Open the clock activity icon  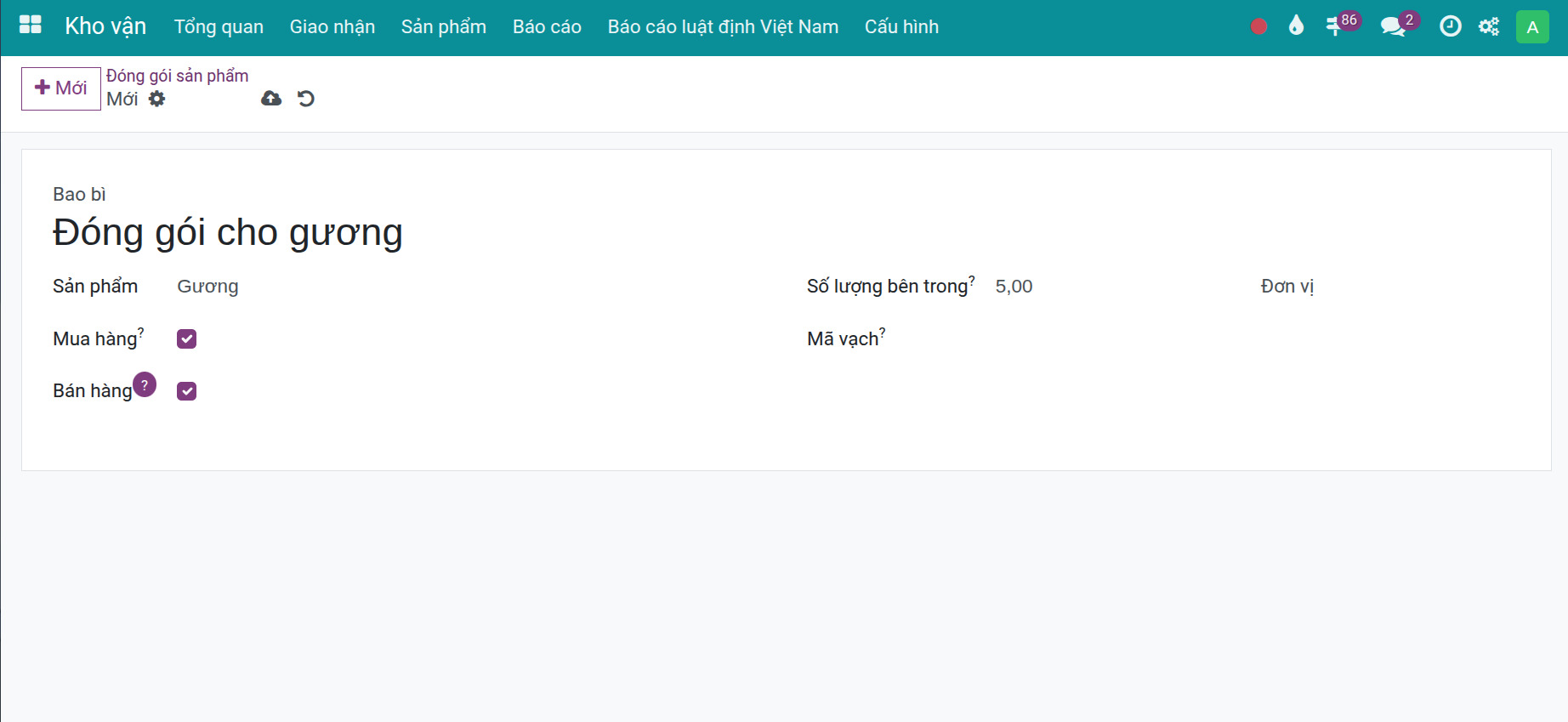1450,26
